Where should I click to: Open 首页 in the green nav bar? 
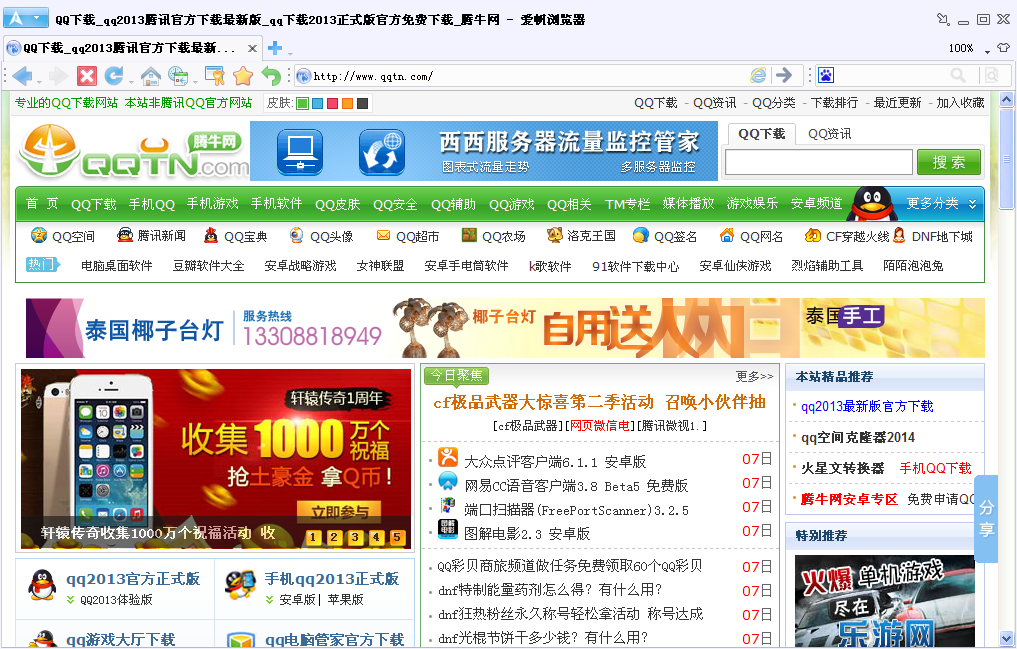point(42,204)
